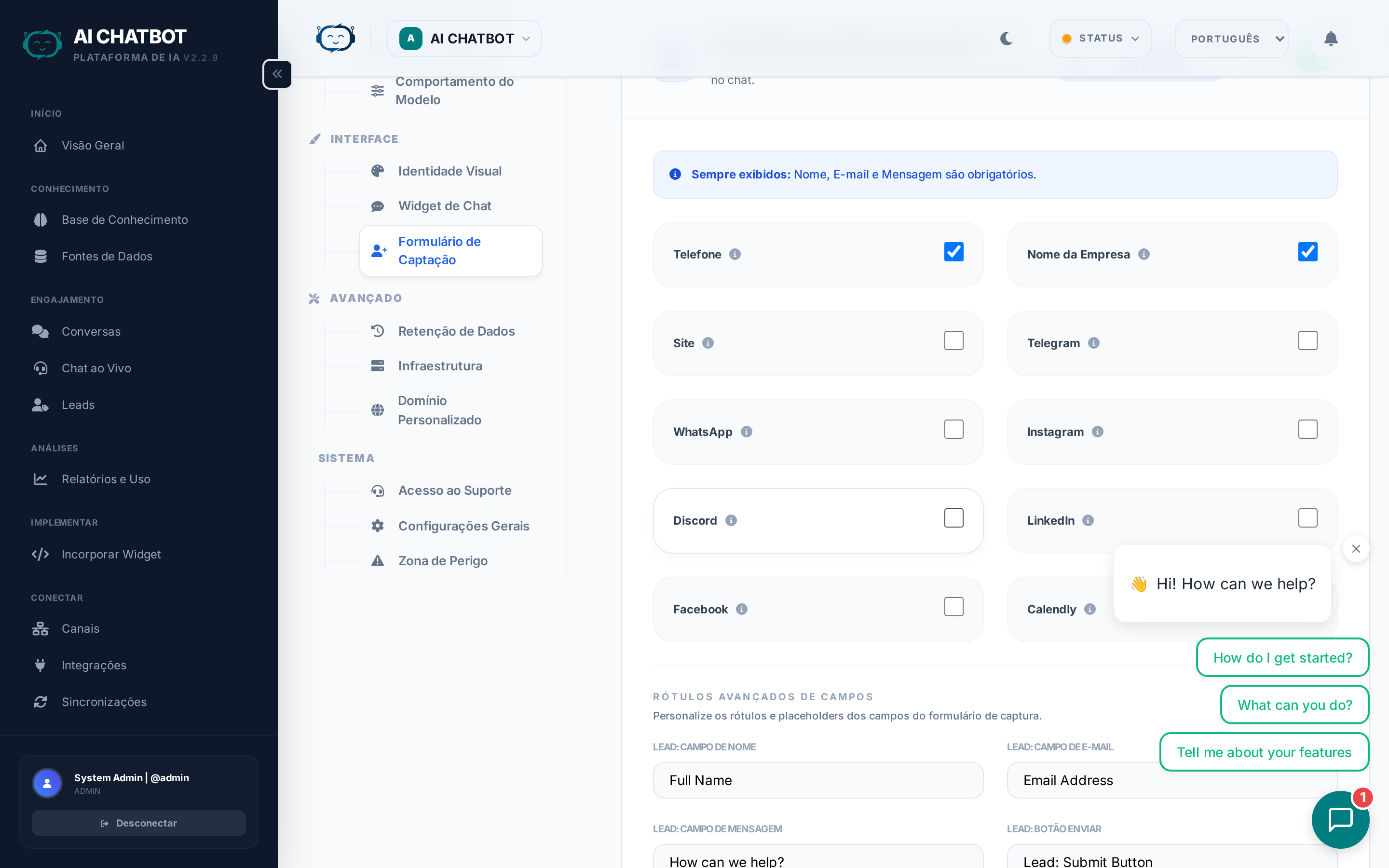Click the Desconectar button

point(139,823)
